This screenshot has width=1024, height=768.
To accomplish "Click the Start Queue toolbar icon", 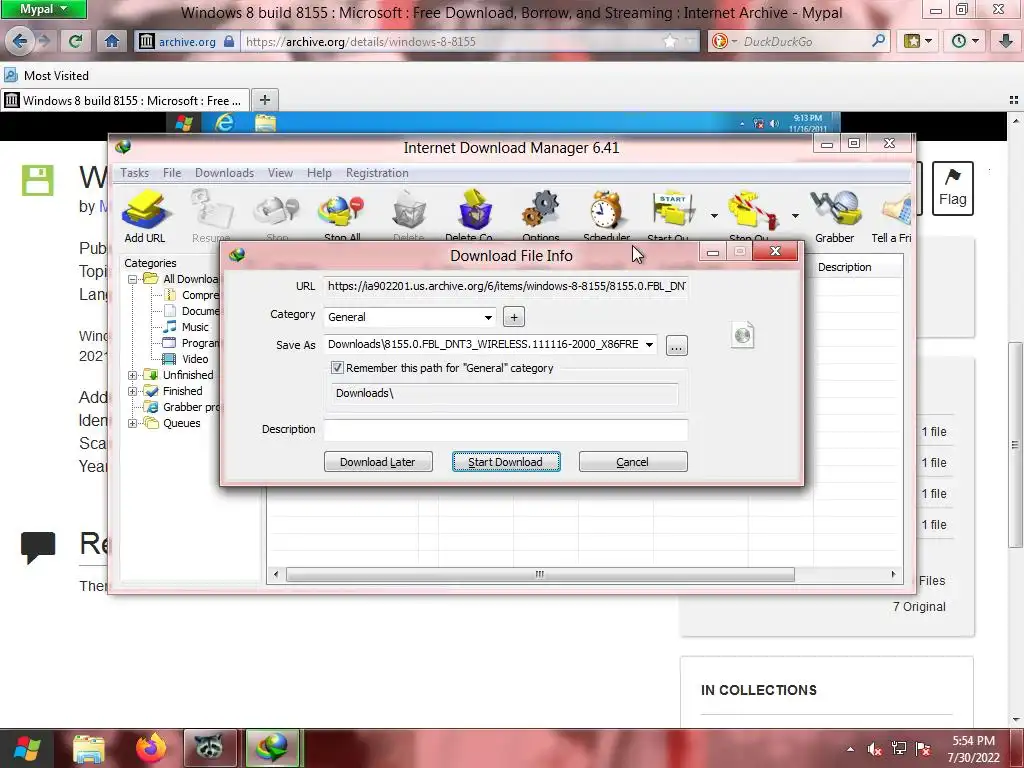I will pyautogui.click(x=673, y=210).
